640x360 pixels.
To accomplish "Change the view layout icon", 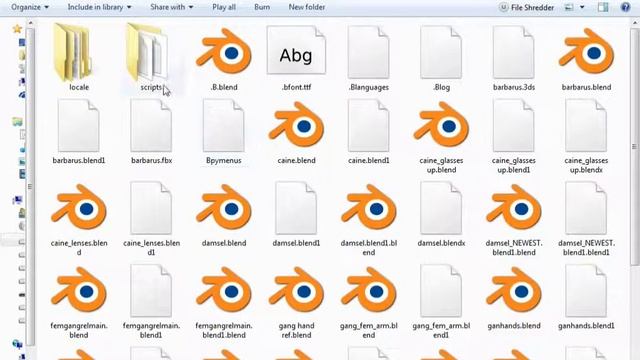I will [x=569, y=7].
